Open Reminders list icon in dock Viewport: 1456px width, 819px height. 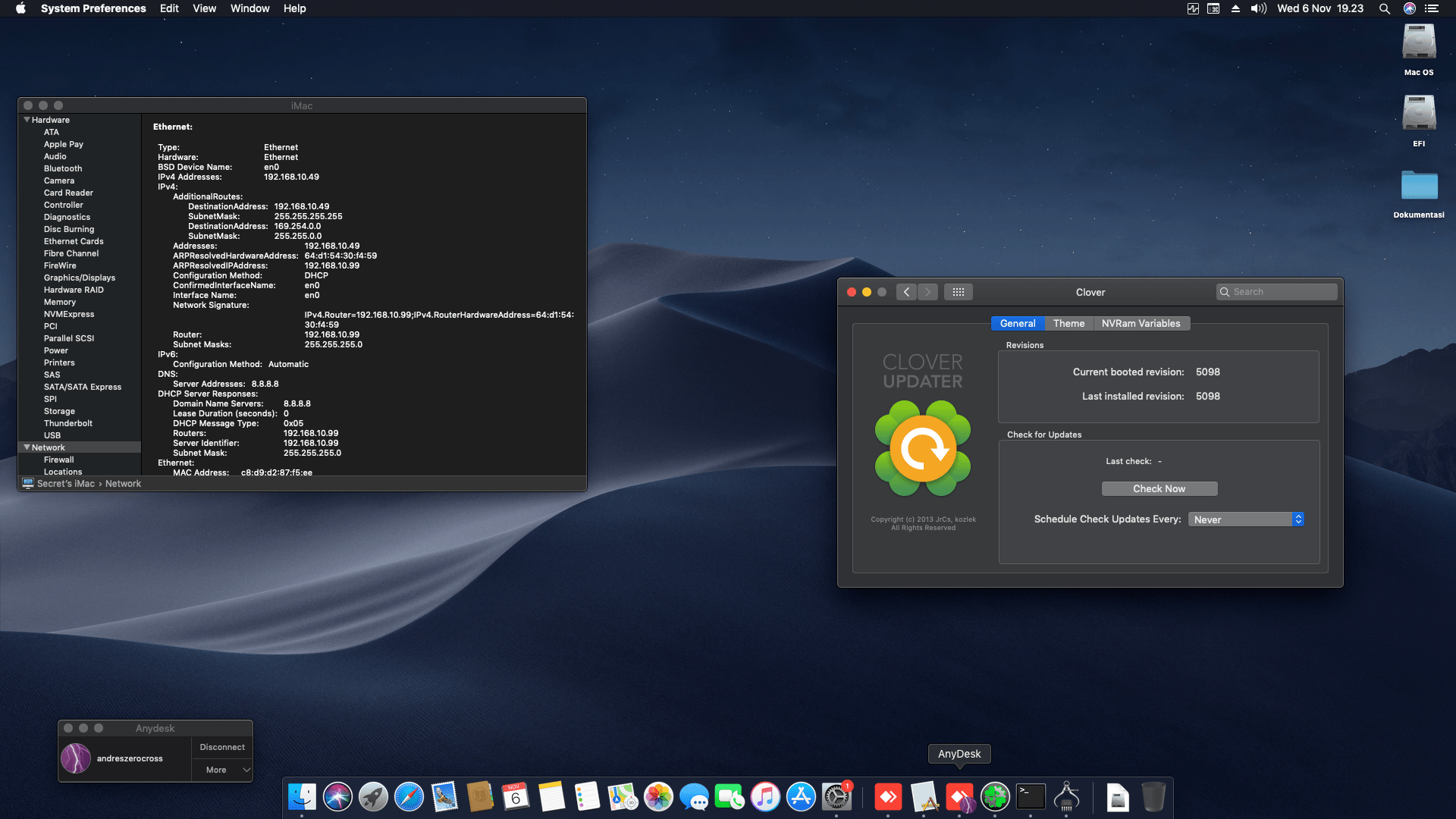(587, 797)
